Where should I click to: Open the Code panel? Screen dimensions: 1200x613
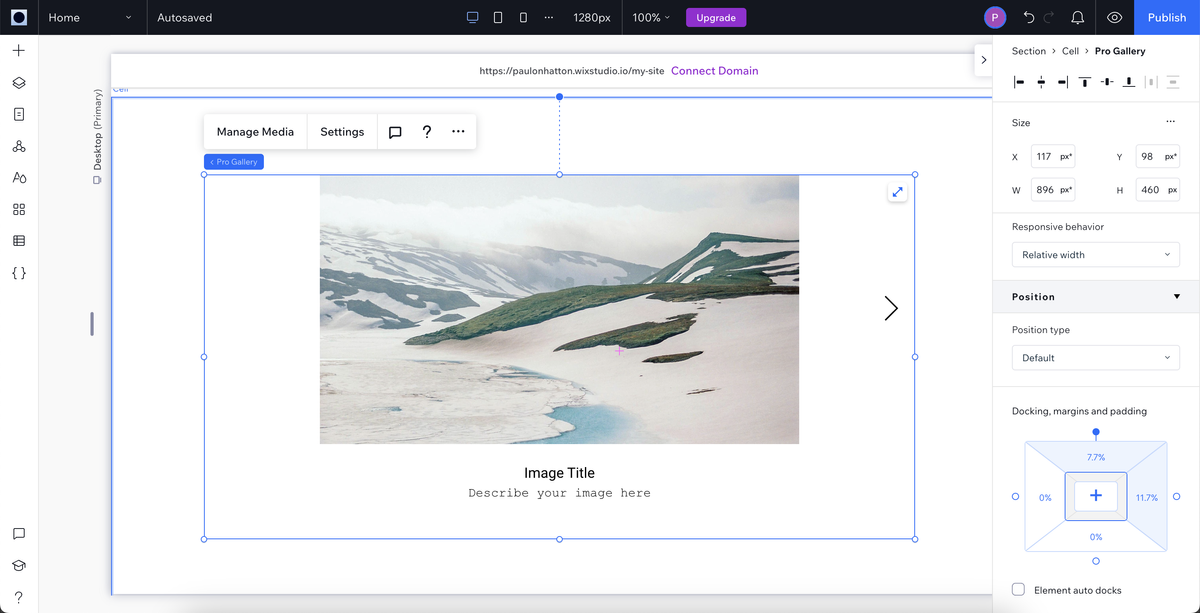[18, 273]
